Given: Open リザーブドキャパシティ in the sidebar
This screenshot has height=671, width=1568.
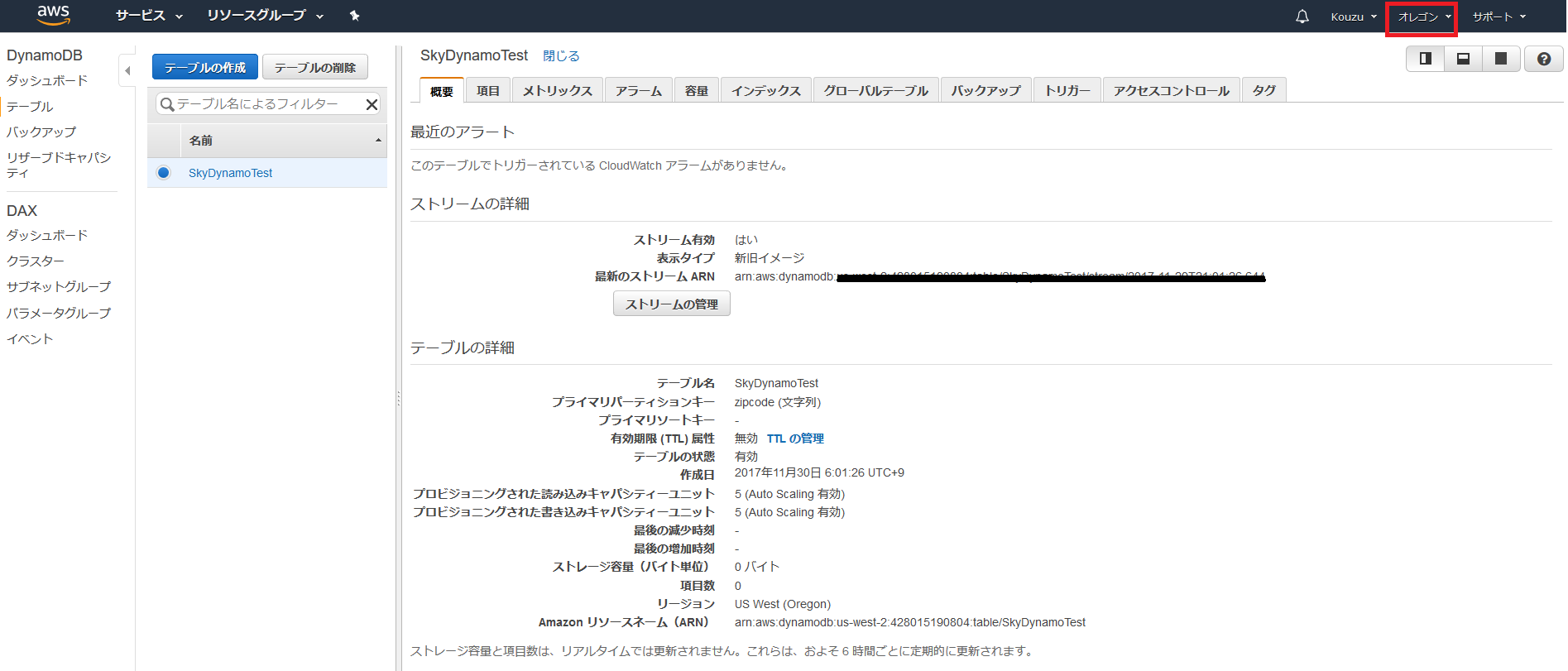Looking at the screenshot, I should 59,165.
